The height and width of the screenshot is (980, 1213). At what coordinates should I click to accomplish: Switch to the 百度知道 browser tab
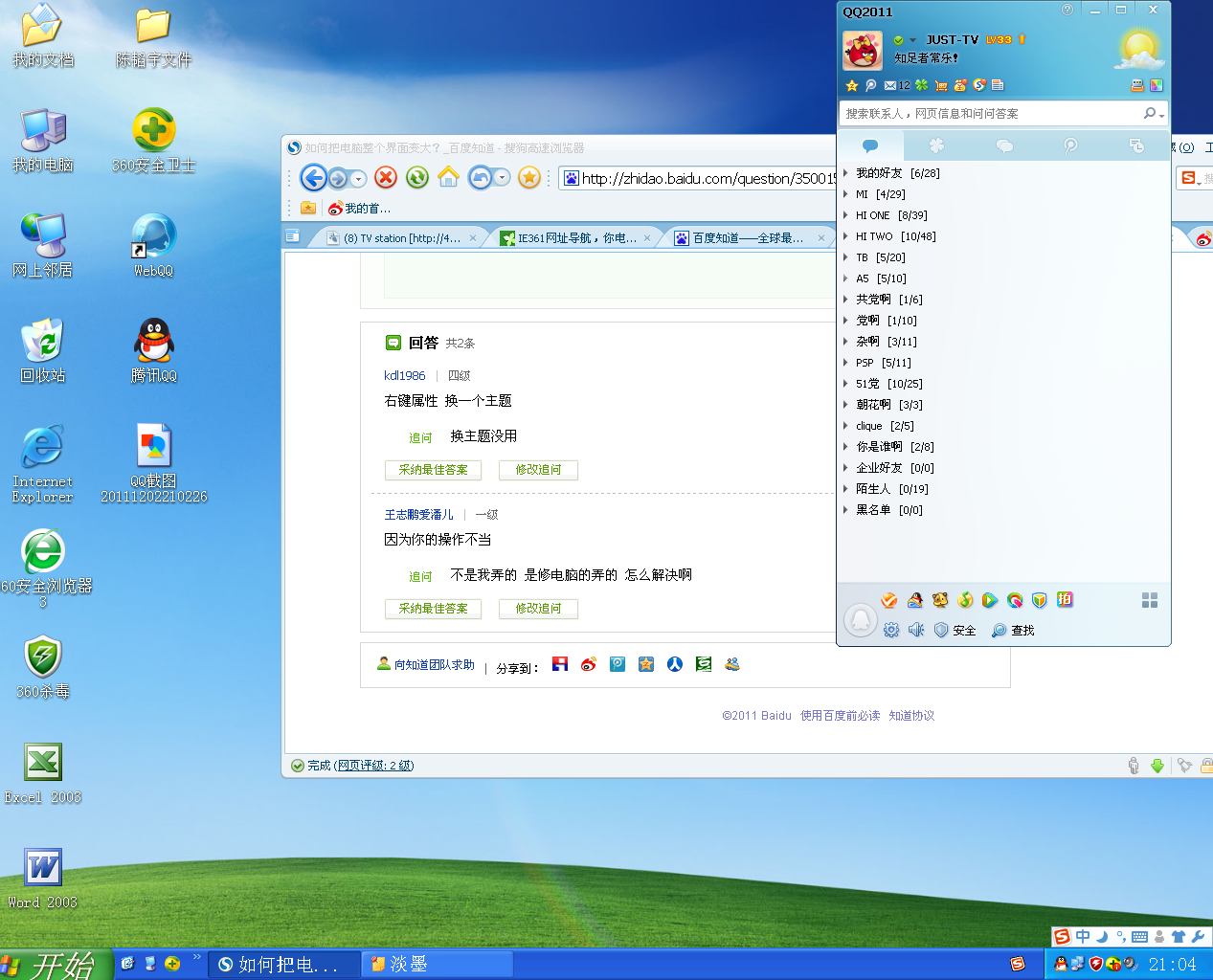749,238
